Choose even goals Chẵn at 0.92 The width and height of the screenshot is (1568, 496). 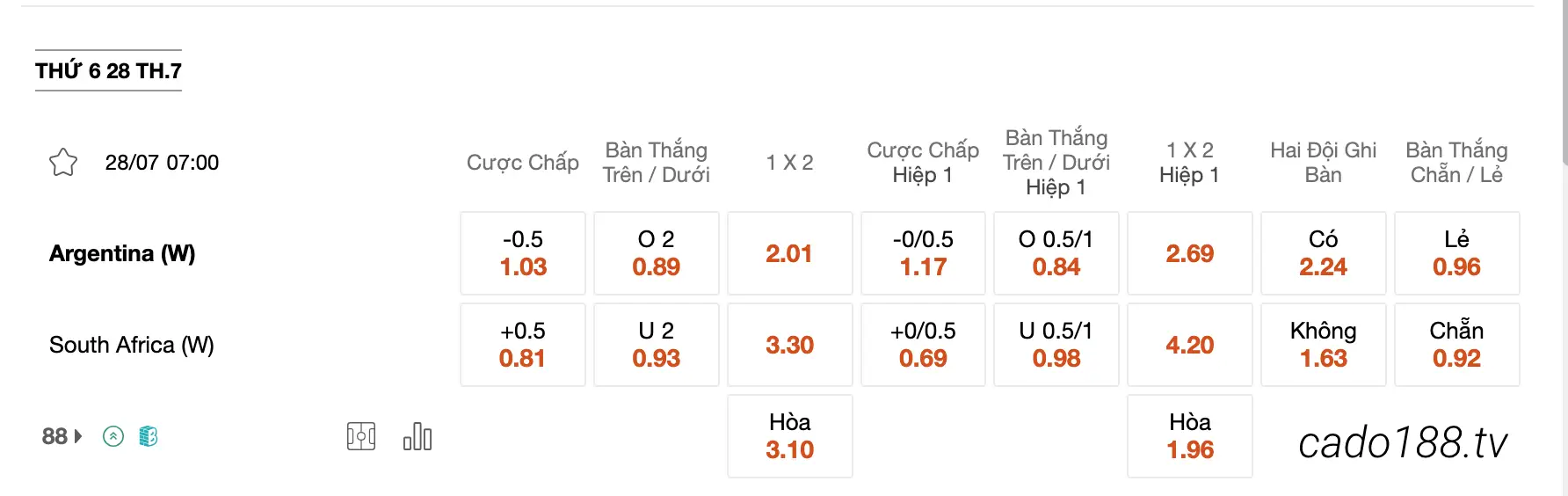1457,345
